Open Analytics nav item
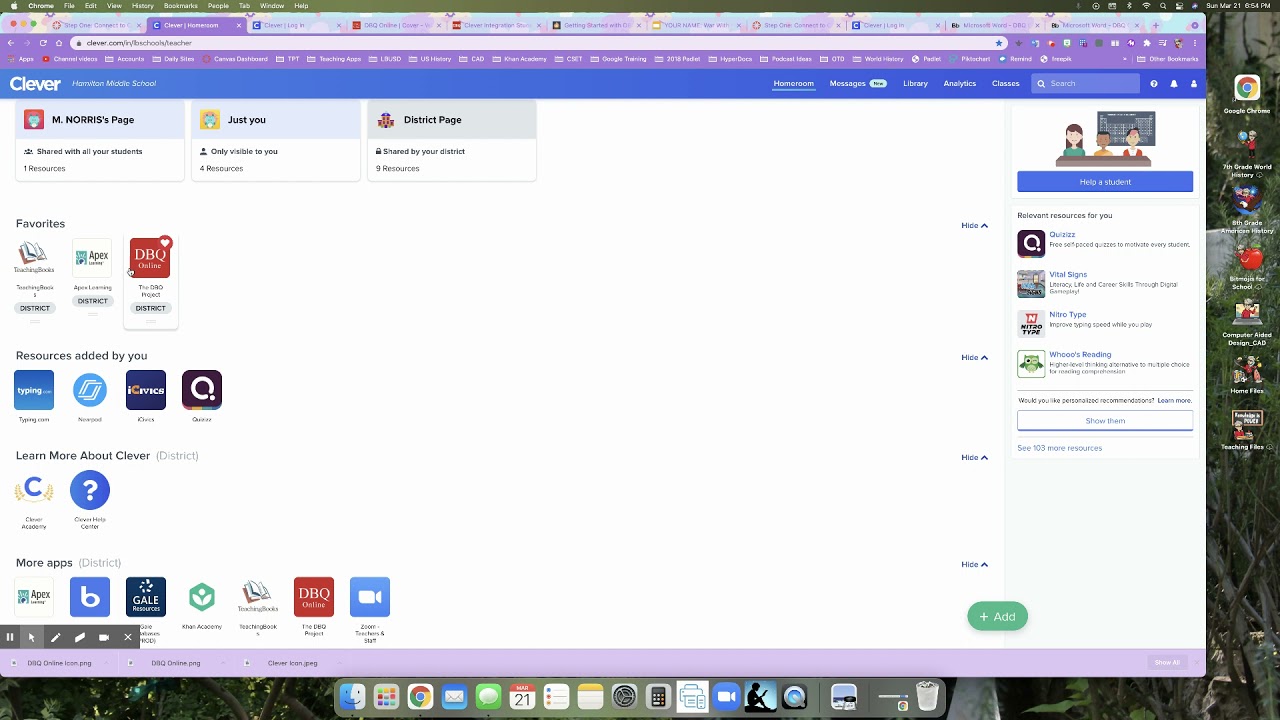 pyautogui.click(x=959, y=83)
